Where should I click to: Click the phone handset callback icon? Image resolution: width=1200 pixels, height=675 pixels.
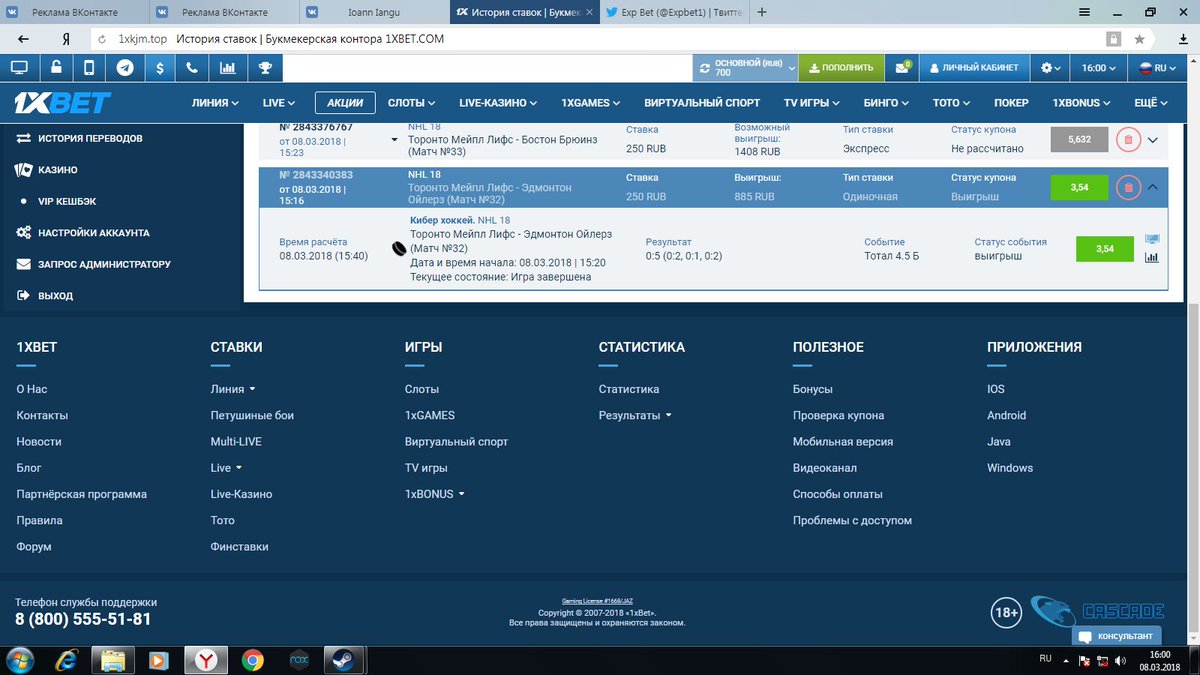coord(194,68)
